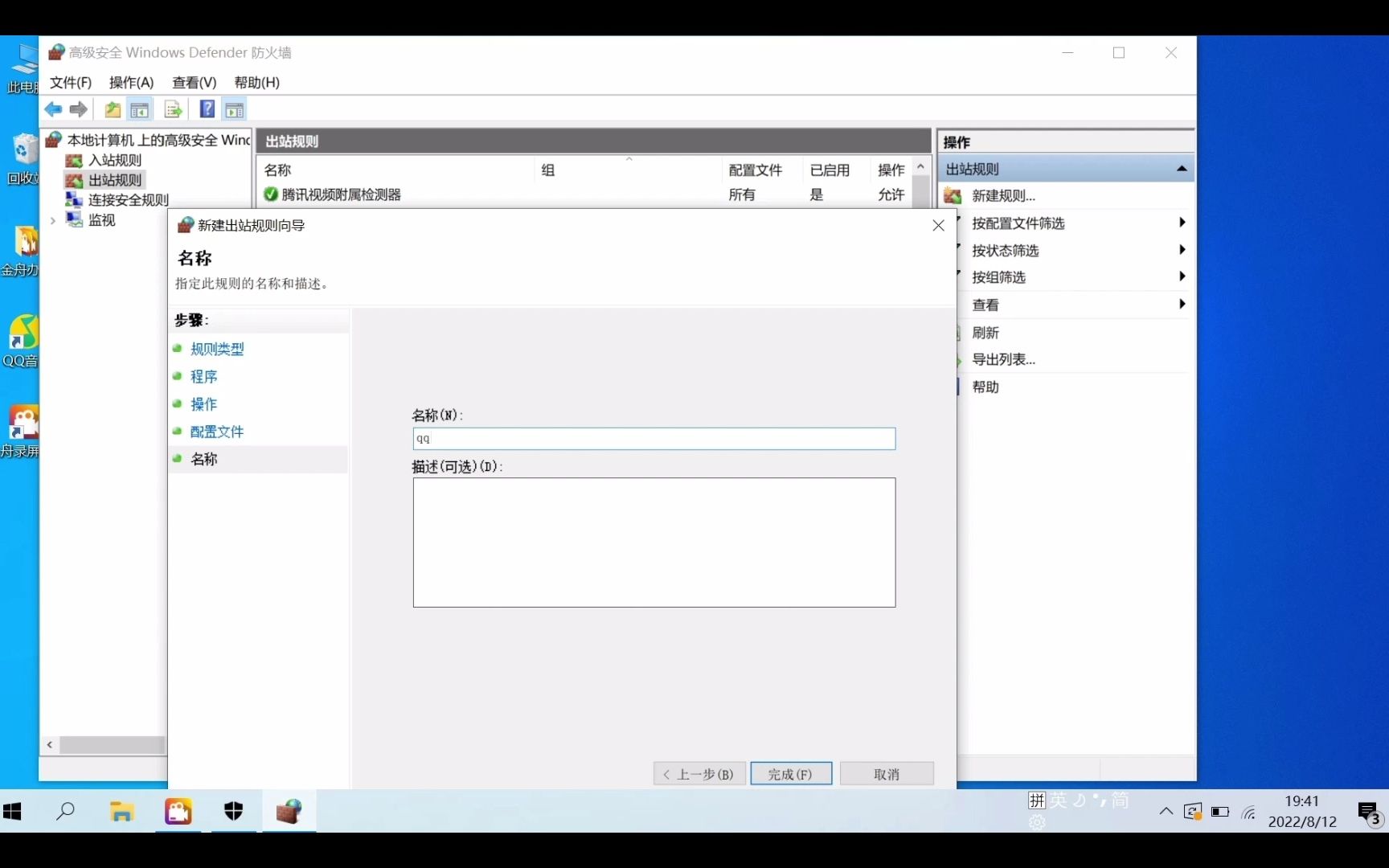
Task: Open the 文件(F) menu
Action: click(x=71, y=82)
